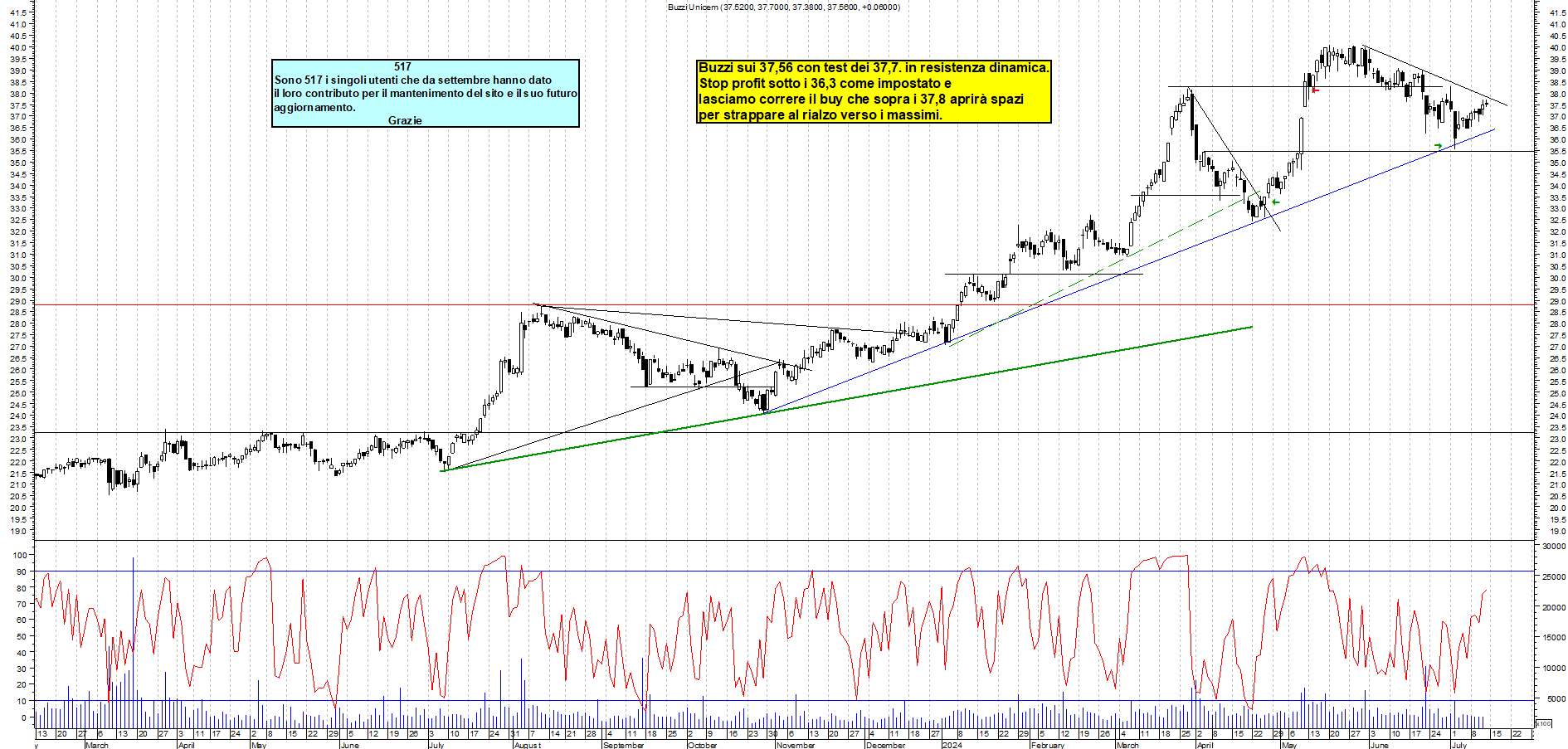Click the 22.5 label on right price axis
Image resolution: width=1568 pixels, height=749 pixels.
pyautogui.click(x=1557, y=450)
